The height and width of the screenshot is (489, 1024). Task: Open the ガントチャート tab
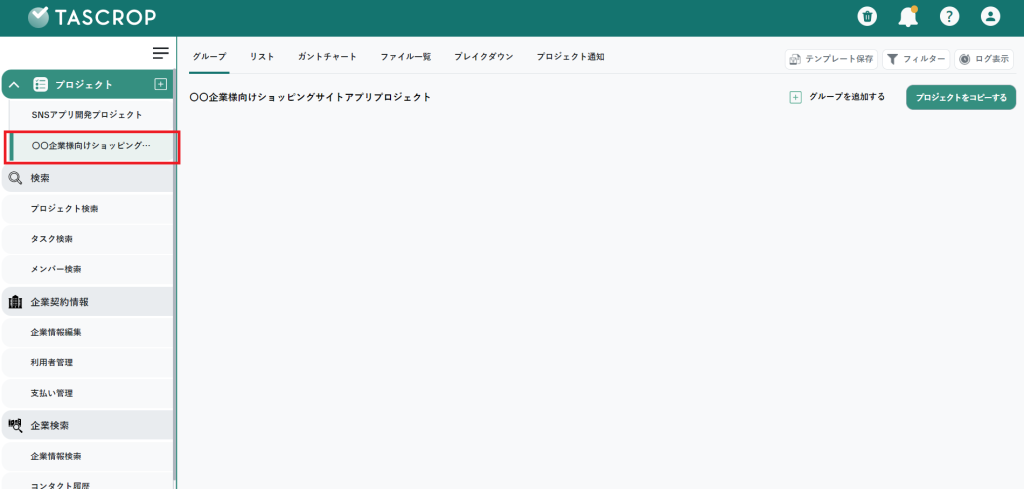(x=327, y=57)
